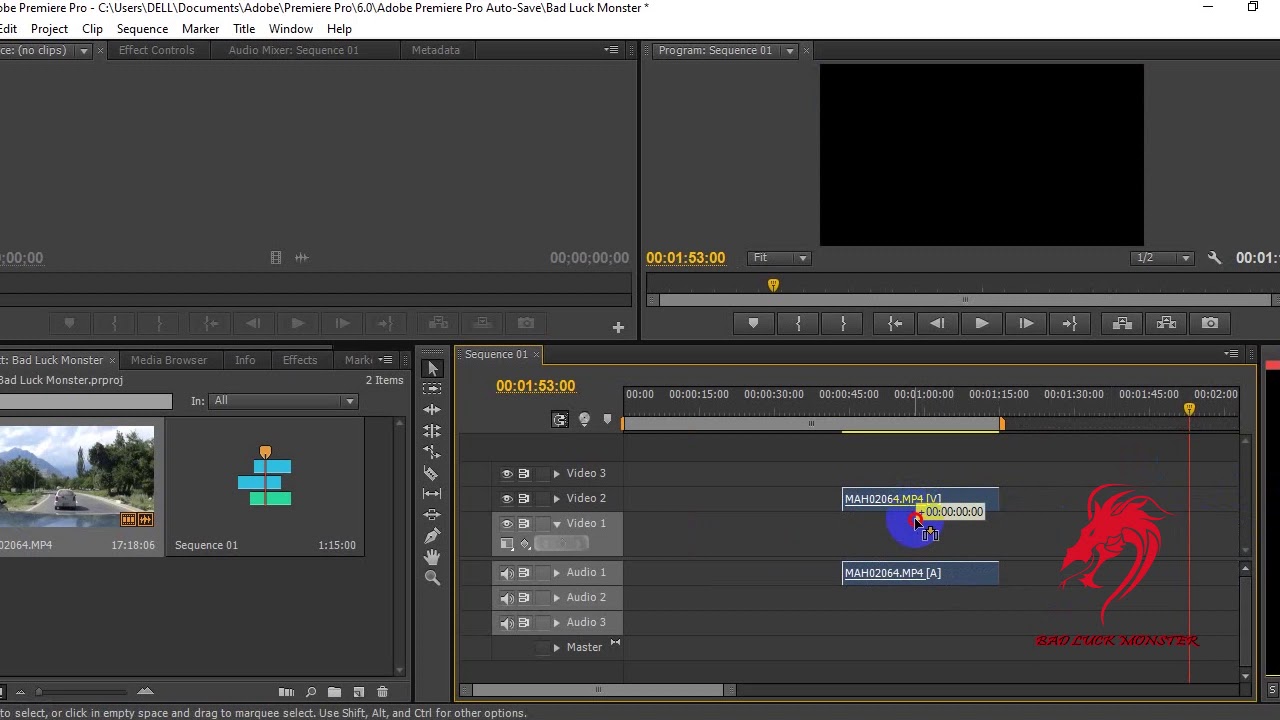The height and width of the screenshot is (720, 1280).
Task: Mute Audio 3 track speaker toggle
Action: pyautogui.click(x=507, y=623)
